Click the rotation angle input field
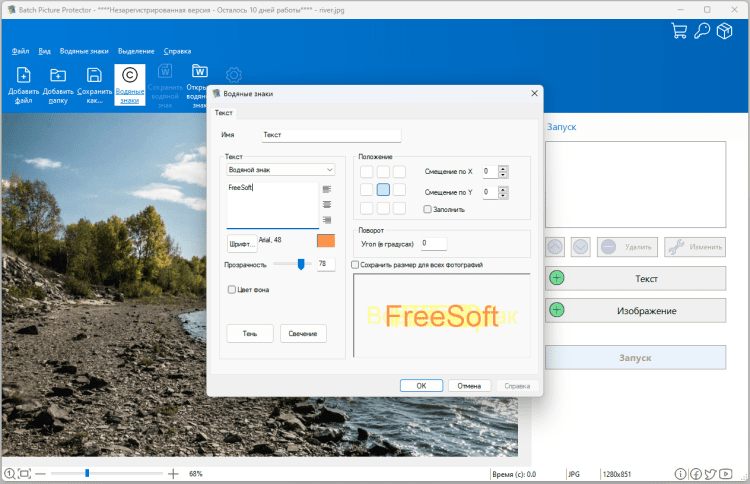This screenshot has height=484, width=750. click(433, 243)
